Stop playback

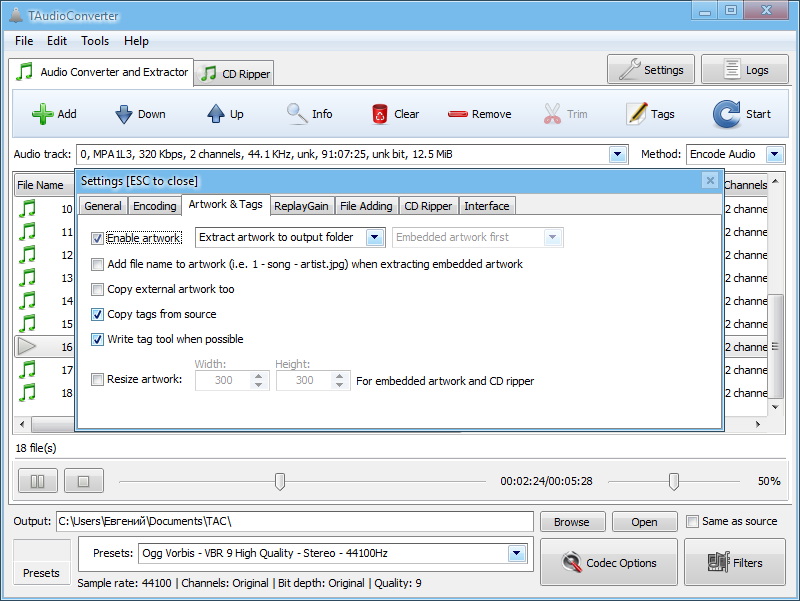(x=84, y=481)
